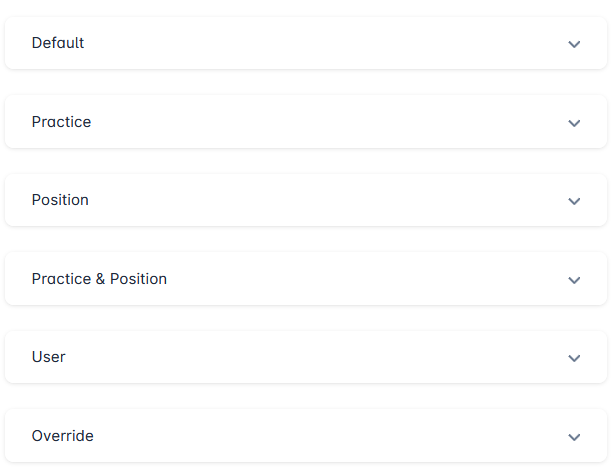Click the down arrow next to Position

574,201
